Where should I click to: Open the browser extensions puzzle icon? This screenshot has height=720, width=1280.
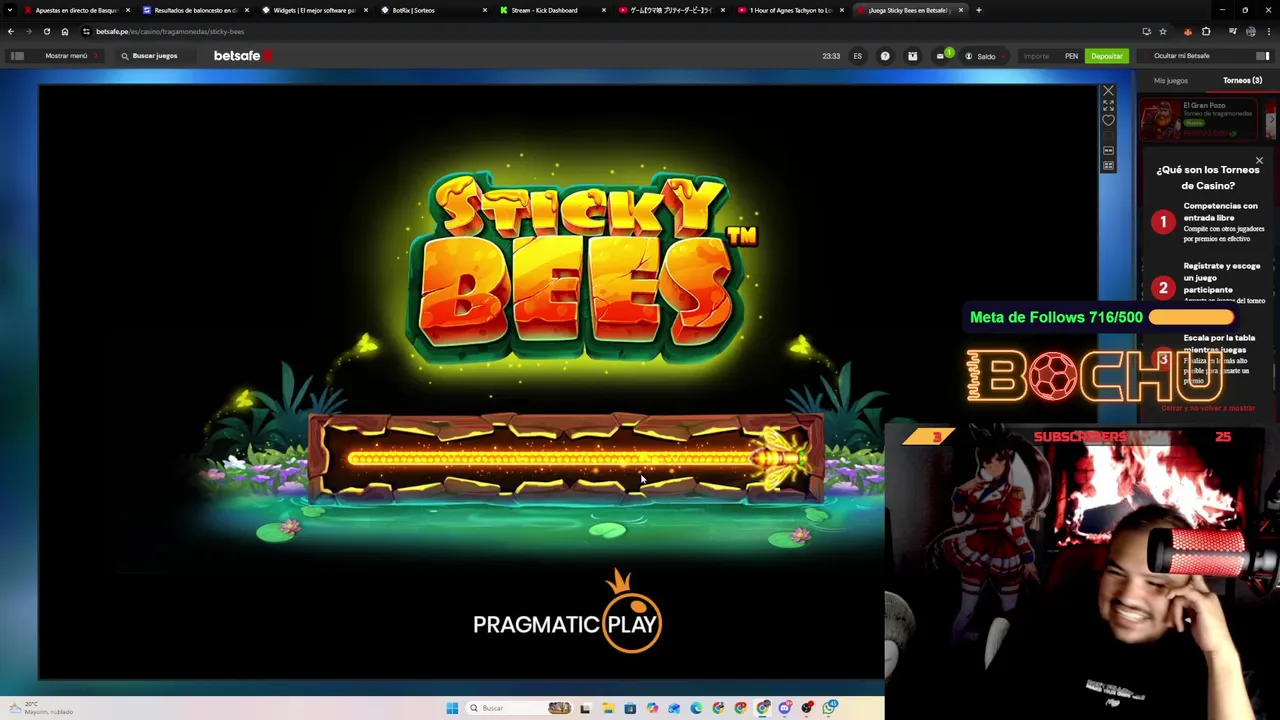[x=1206, y=31]
